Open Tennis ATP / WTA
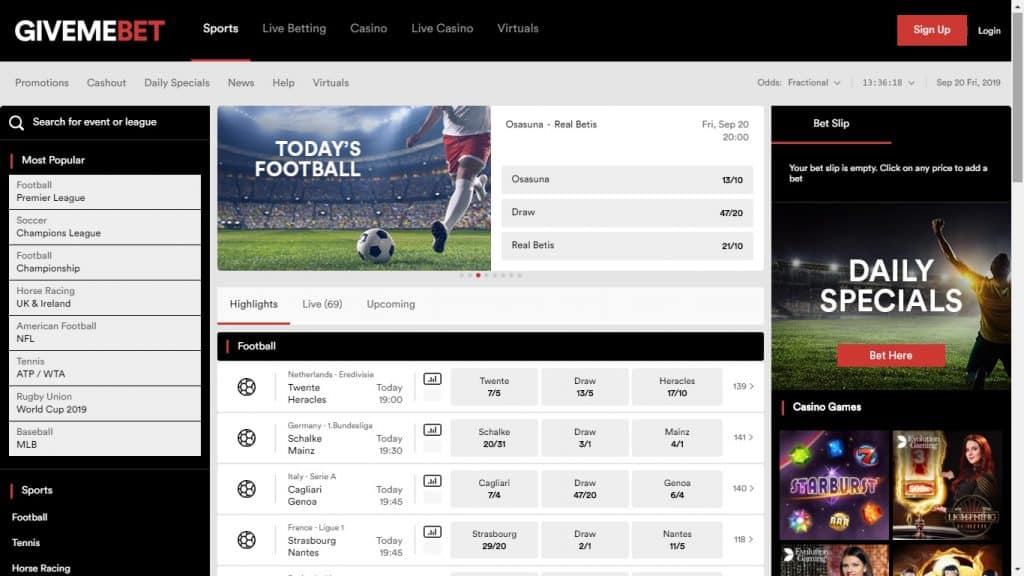Image resolution: width=1024 pixels, height=576 pixels. [x=105, y=368]
